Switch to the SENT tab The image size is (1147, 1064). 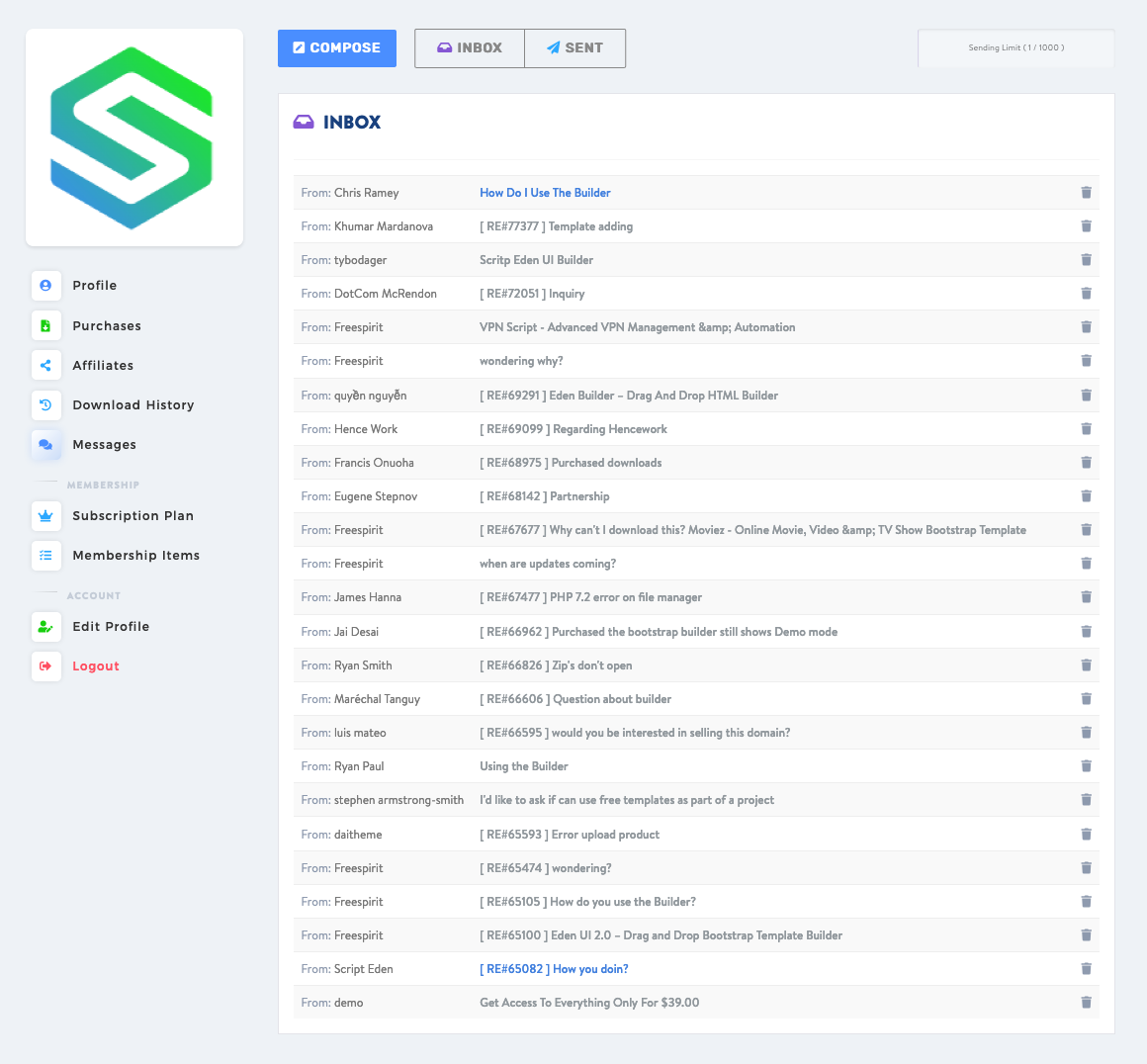point(574,47)
